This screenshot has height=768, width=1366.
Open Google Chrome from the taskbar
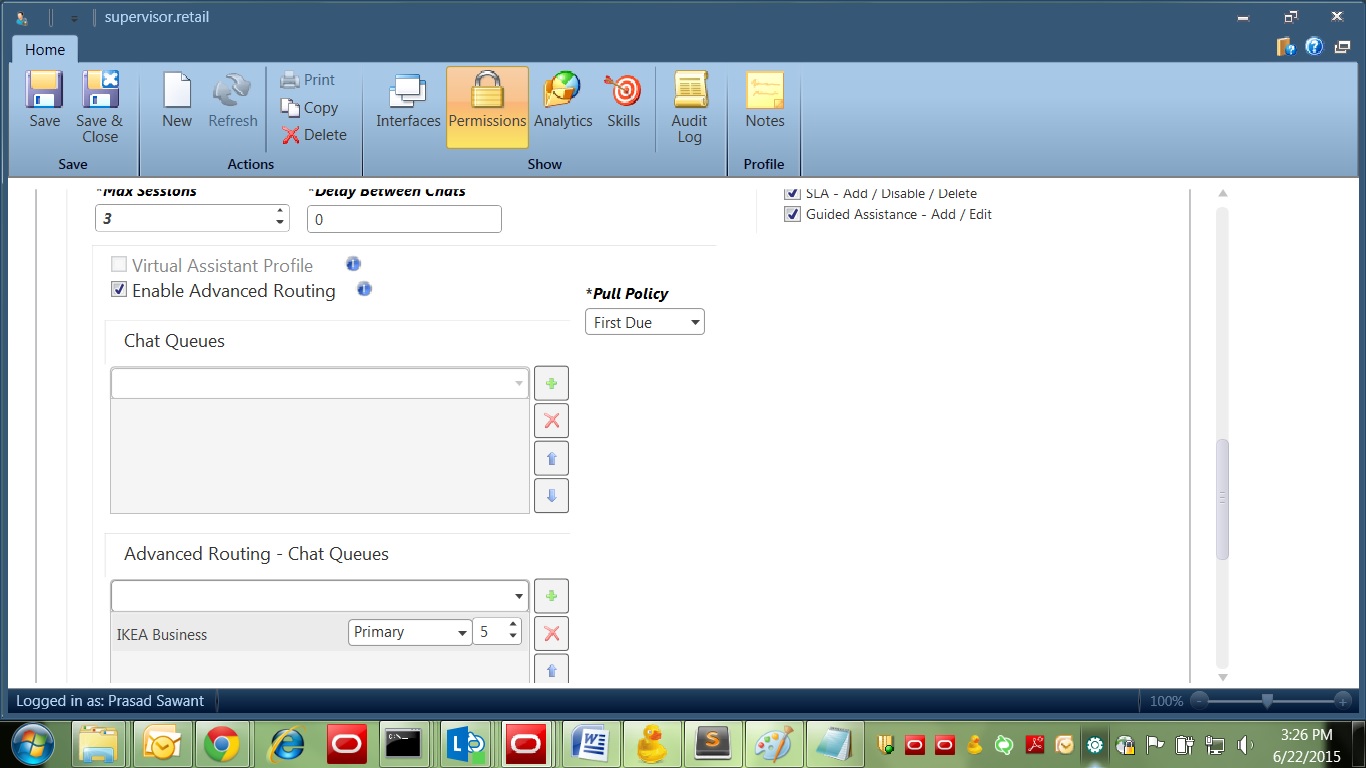pyautogui.click(x=222, y=744)
